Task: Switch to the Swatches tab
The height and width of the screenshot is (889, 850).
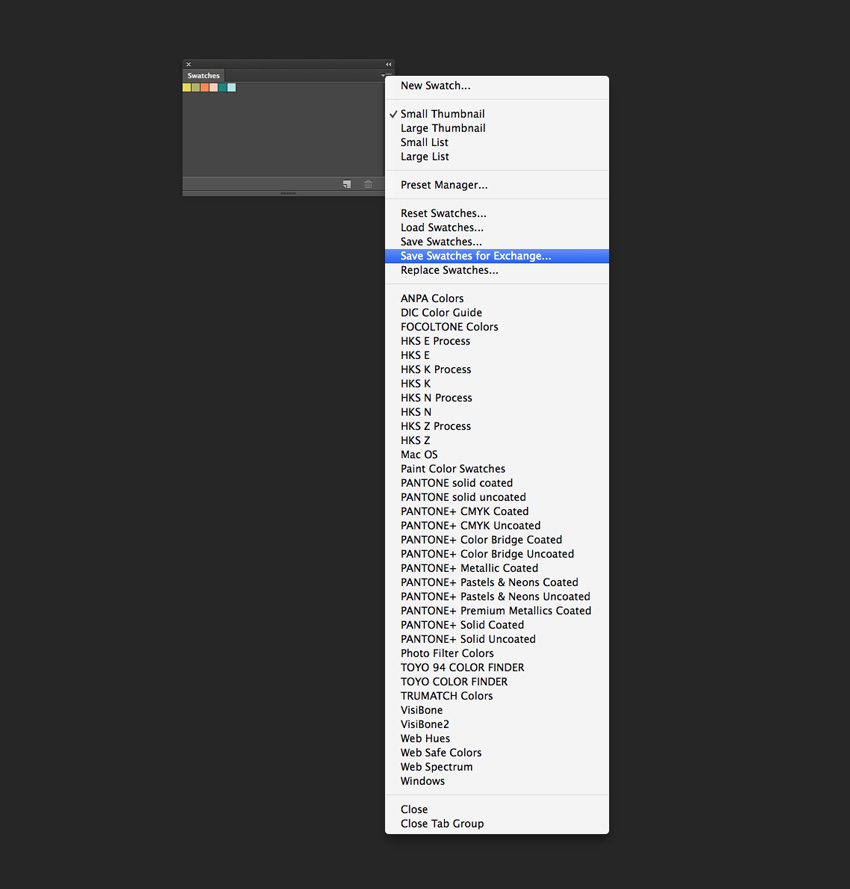Action: [204, 75]
